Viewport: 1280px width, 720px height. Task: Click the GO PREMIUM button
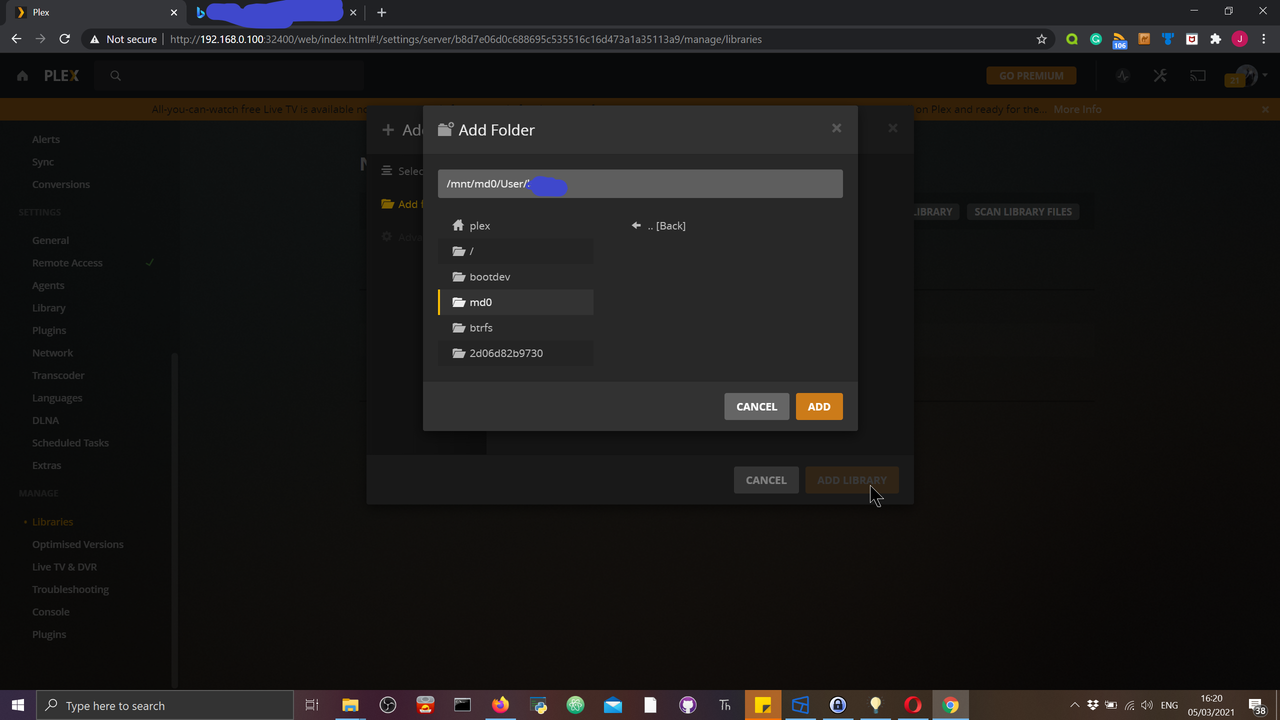tap(1031, 76)
